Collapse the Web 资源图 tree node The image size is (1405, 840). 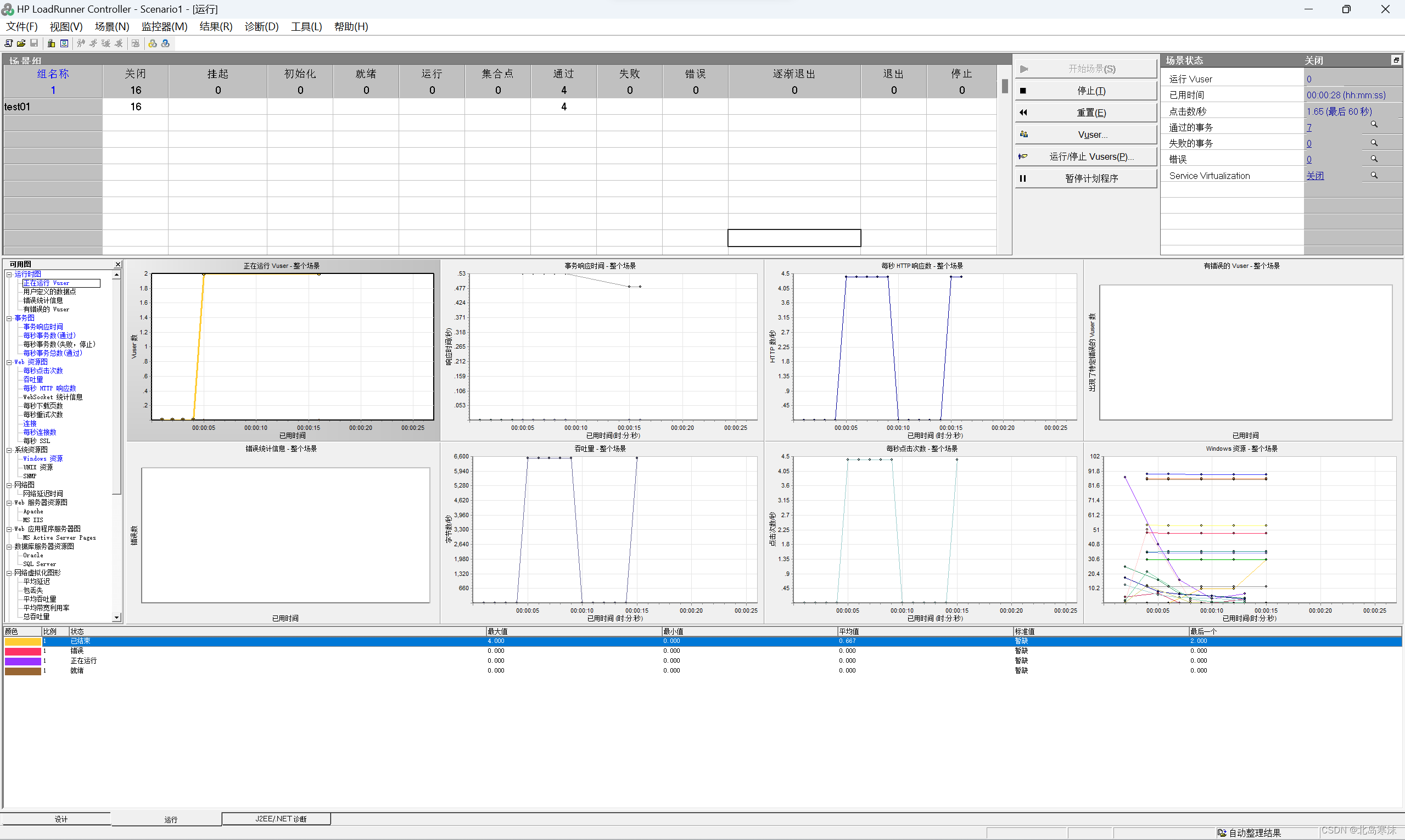[9, 362]
